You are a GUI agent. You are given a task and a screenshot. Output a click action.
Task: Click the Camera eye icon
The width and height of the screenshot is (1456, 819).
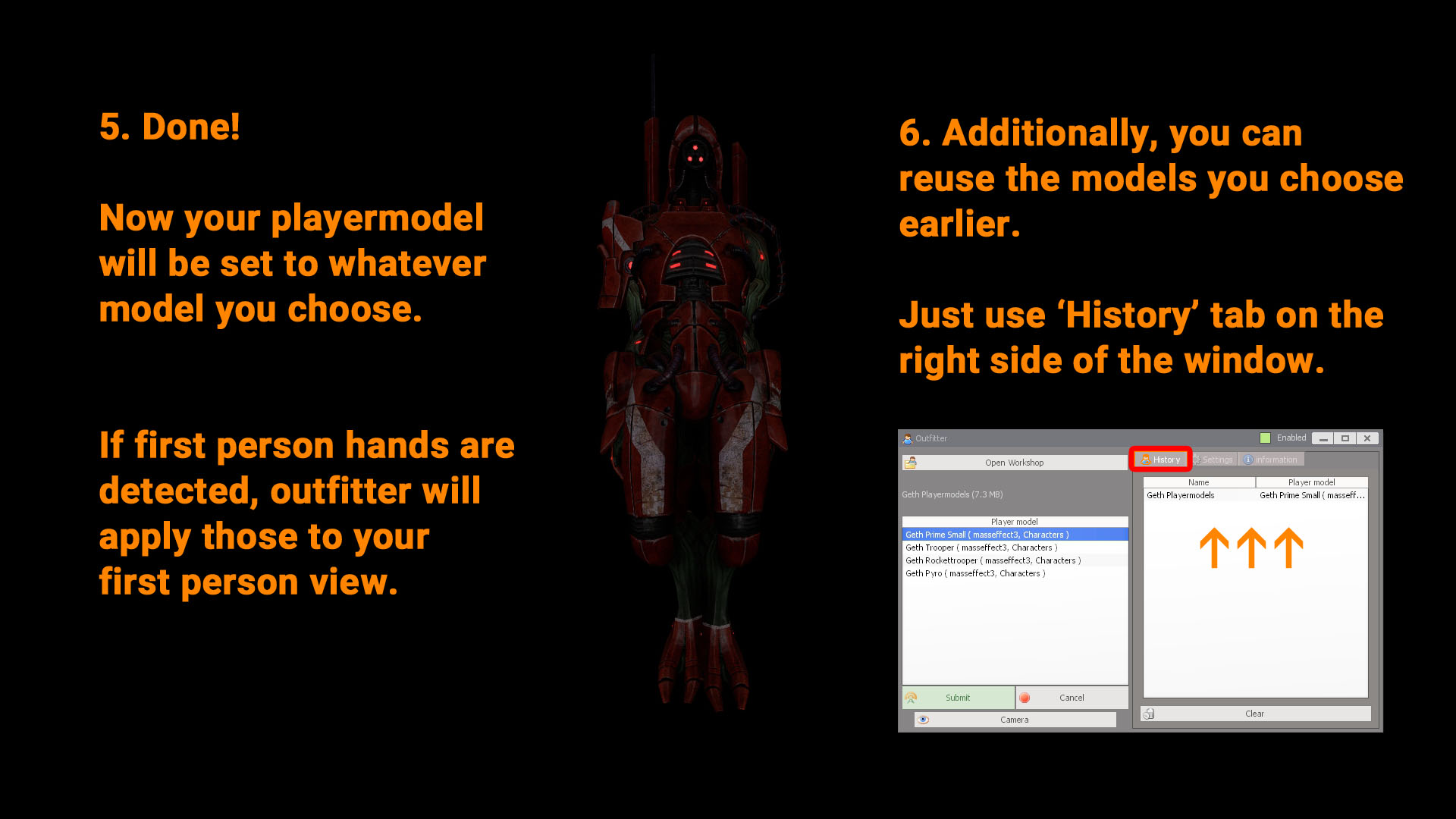(x=923, y=720)
